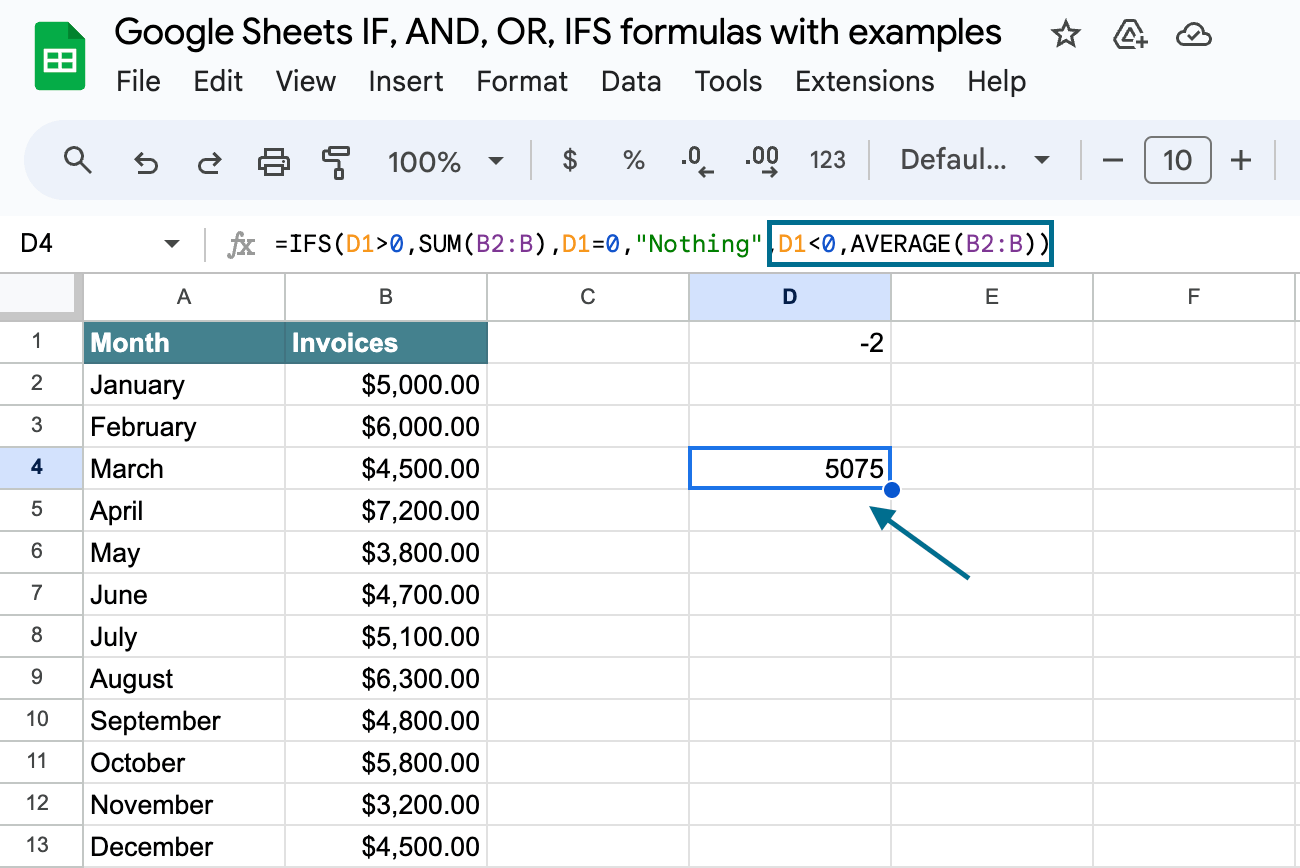The width and height of the screenshot is (1300, 868).
Task: Open the search menus magnifier tool
Action: click(x=77, y=160)
